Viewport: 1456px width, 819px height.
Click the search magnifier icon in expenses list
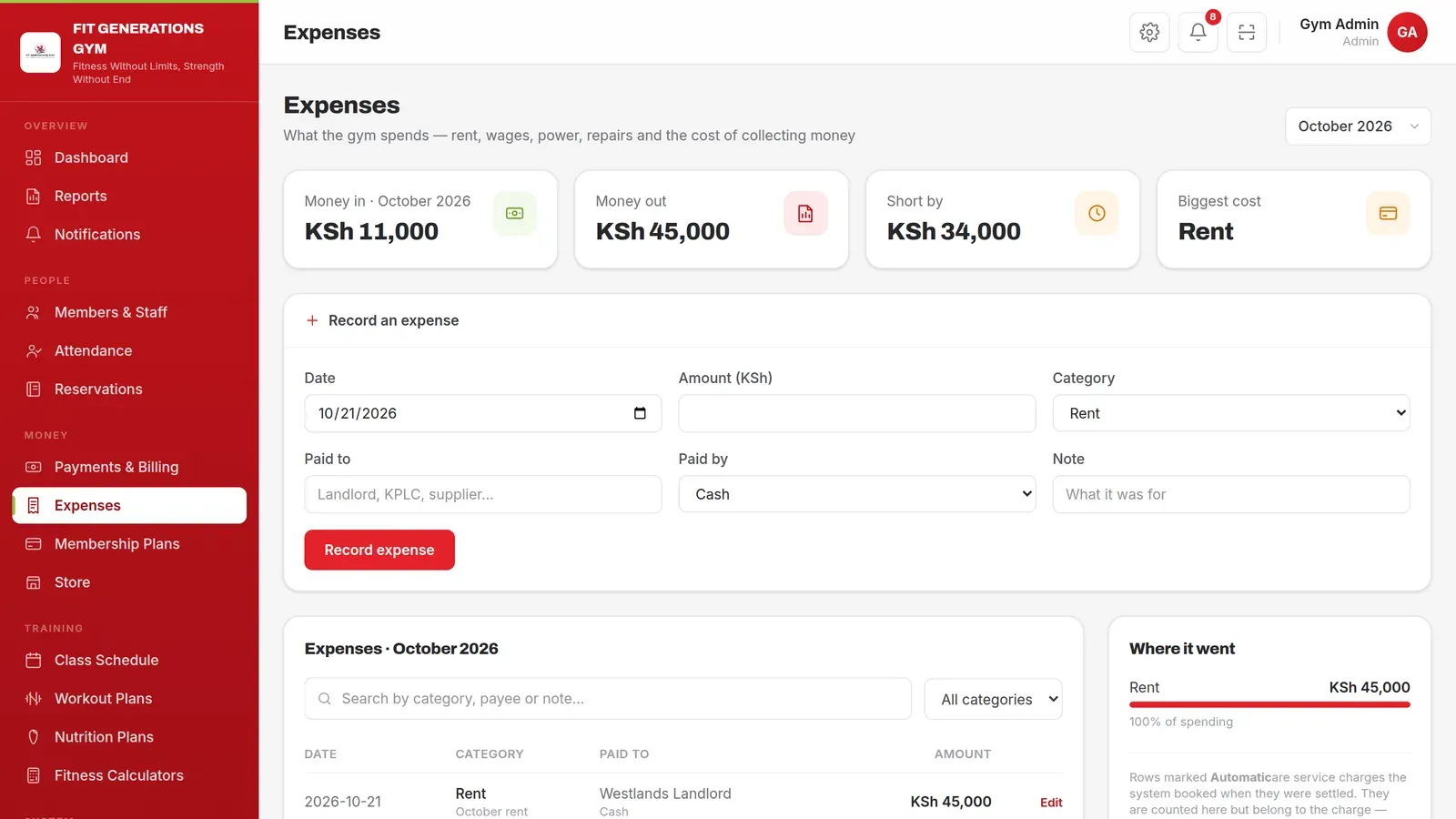pos(324,699)
